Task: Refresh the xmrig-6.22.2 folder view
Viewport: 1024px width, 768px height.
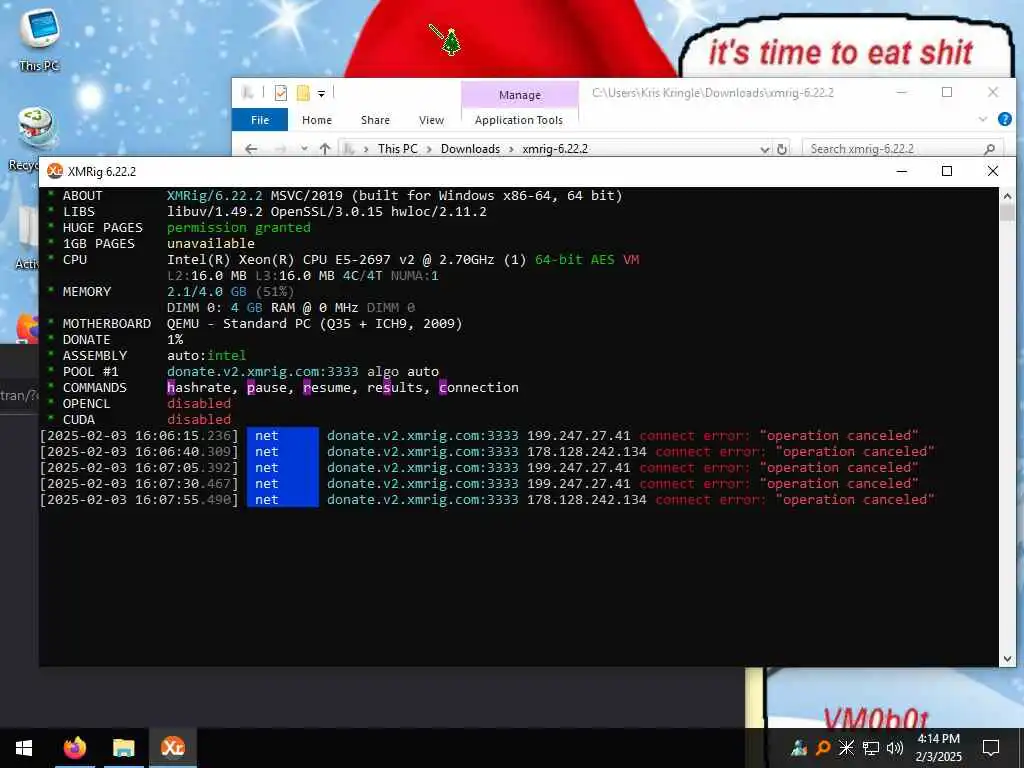Action: 782,150
